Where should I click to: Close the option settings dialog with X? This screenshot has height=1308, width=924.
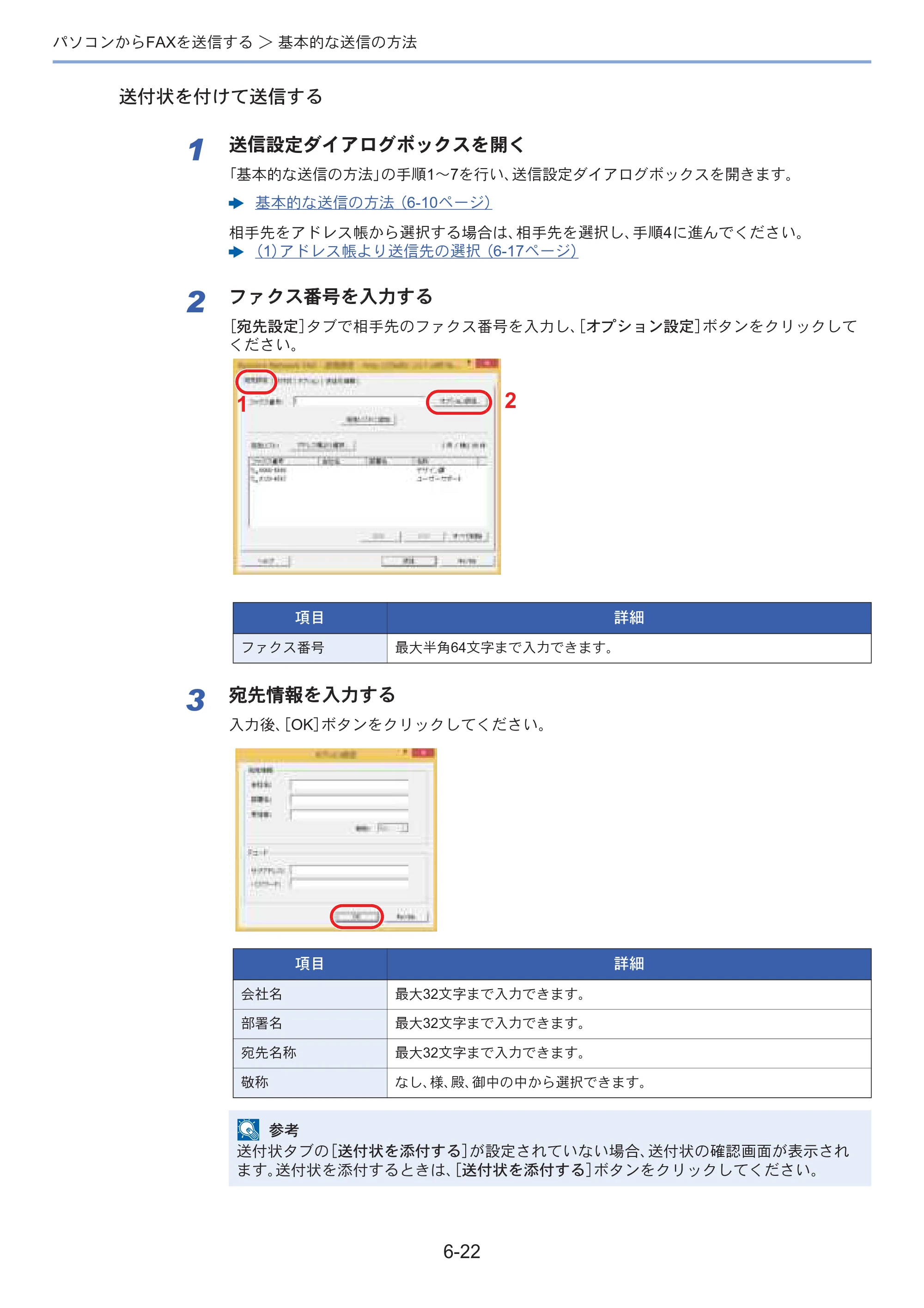point(423,753)
